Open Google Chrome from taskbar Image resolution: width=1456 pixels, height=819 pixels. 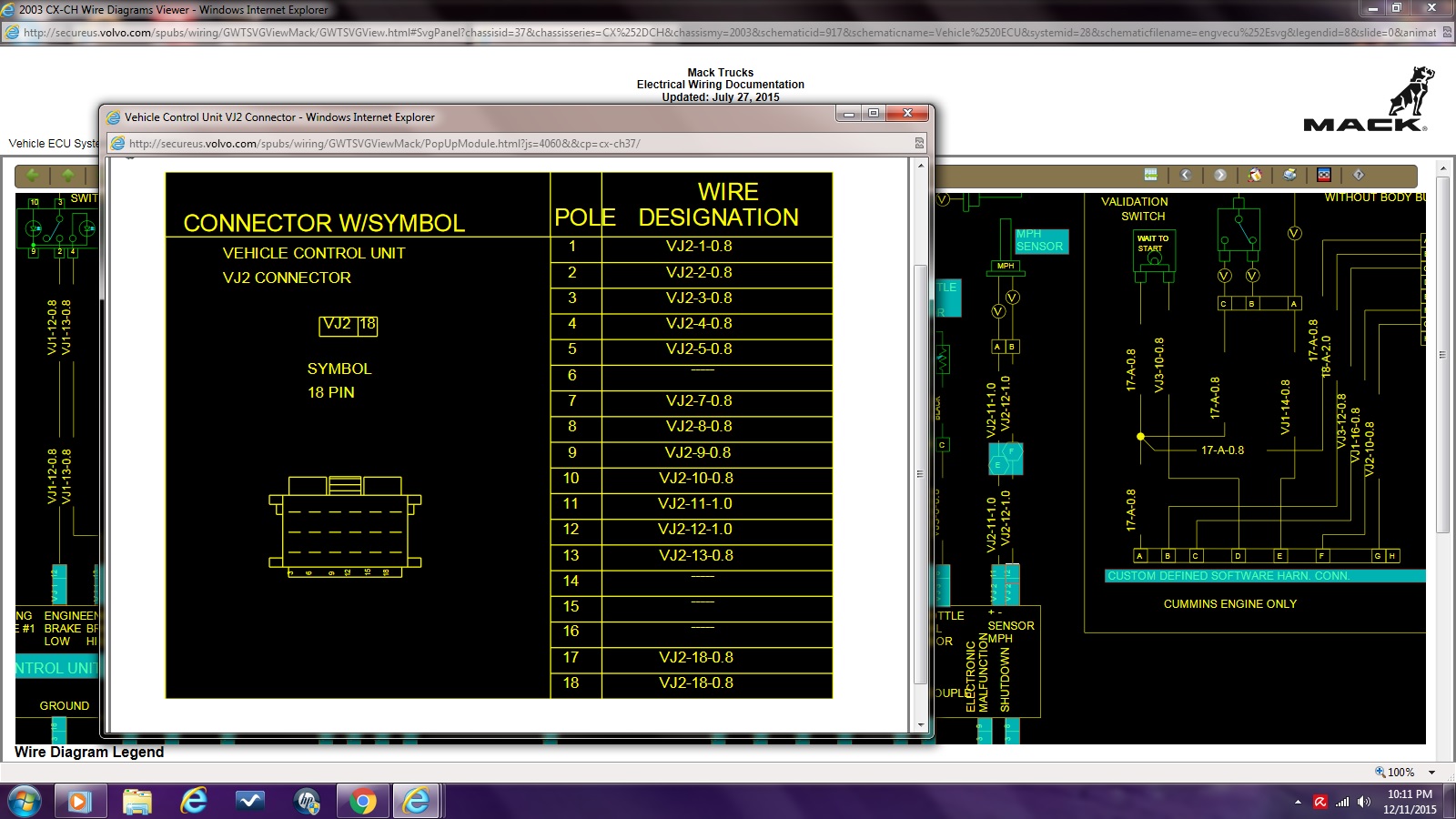363,802
